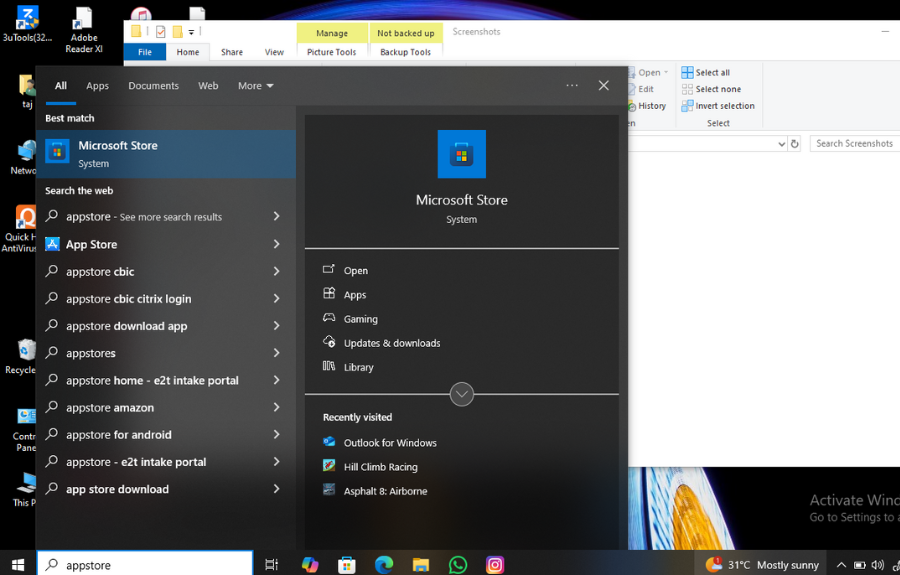Click Edit in the Explorer ribbon
Screen dimensions: 900x575
click(641, 89)
